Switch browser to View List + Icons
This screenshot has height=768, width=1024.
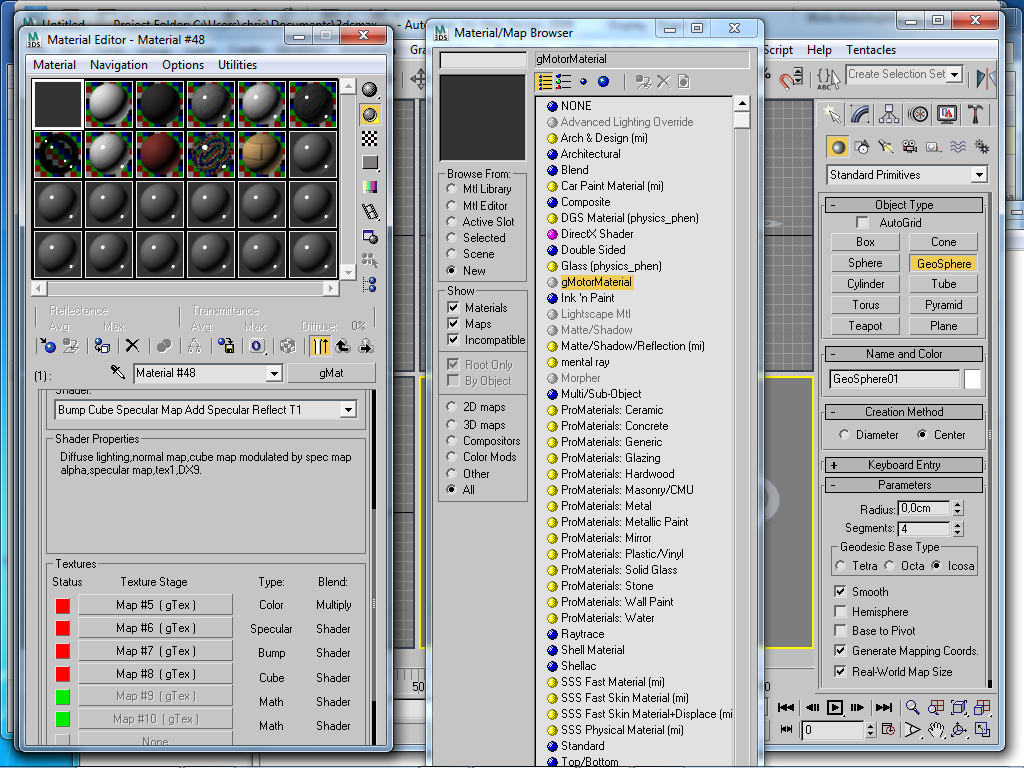[564, 82]
